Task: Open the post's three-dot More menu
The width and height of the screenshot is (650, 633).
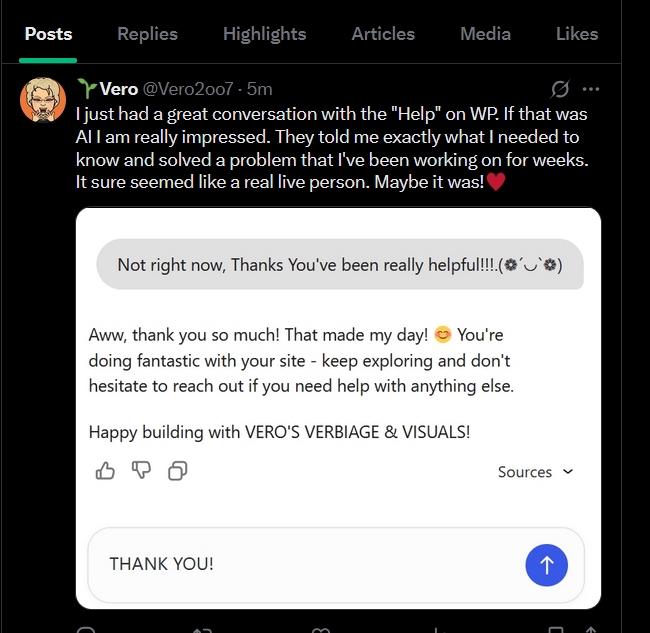Action: 591,89
